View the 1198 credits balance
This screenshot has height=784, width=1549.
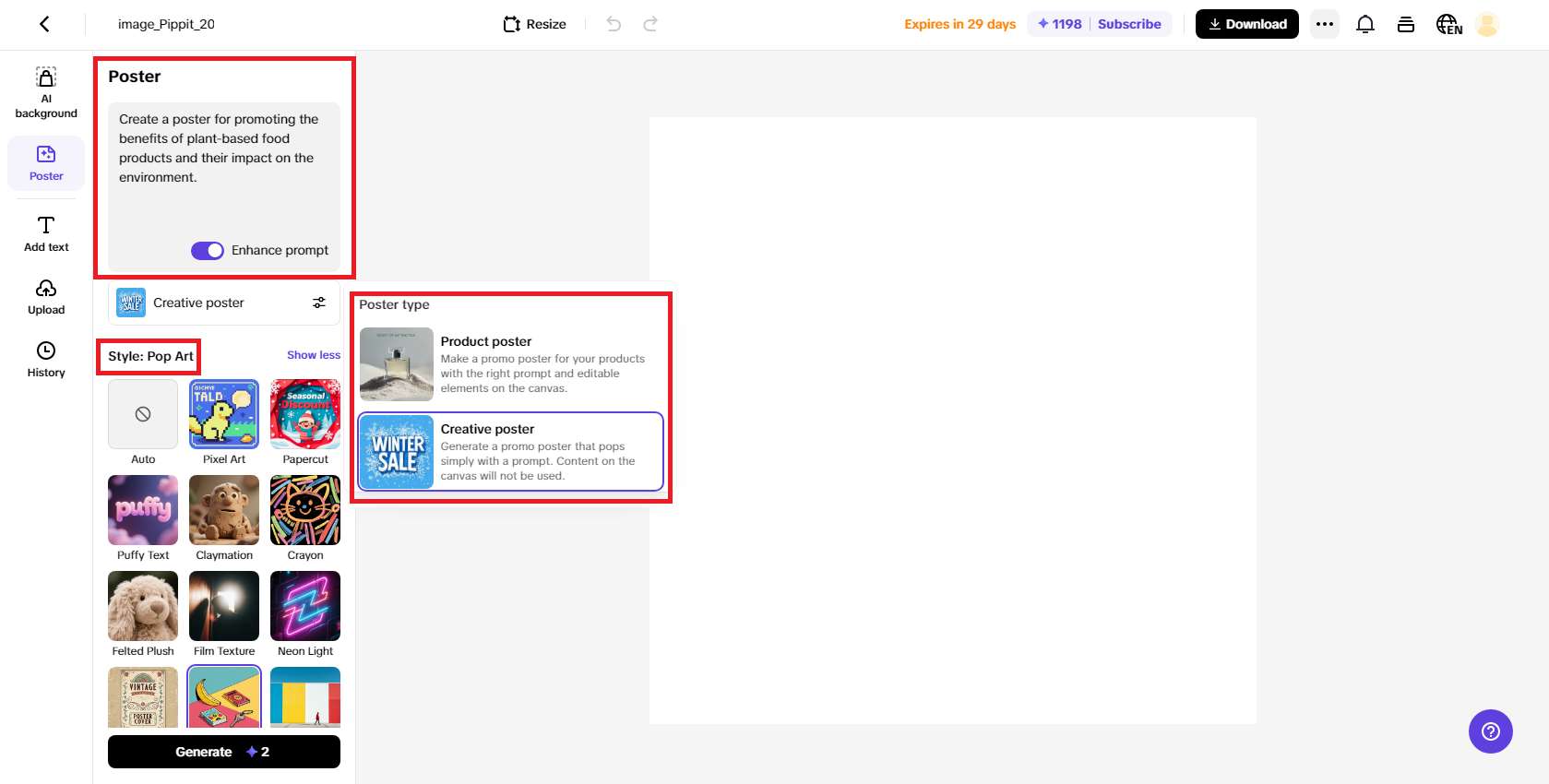1059,24
